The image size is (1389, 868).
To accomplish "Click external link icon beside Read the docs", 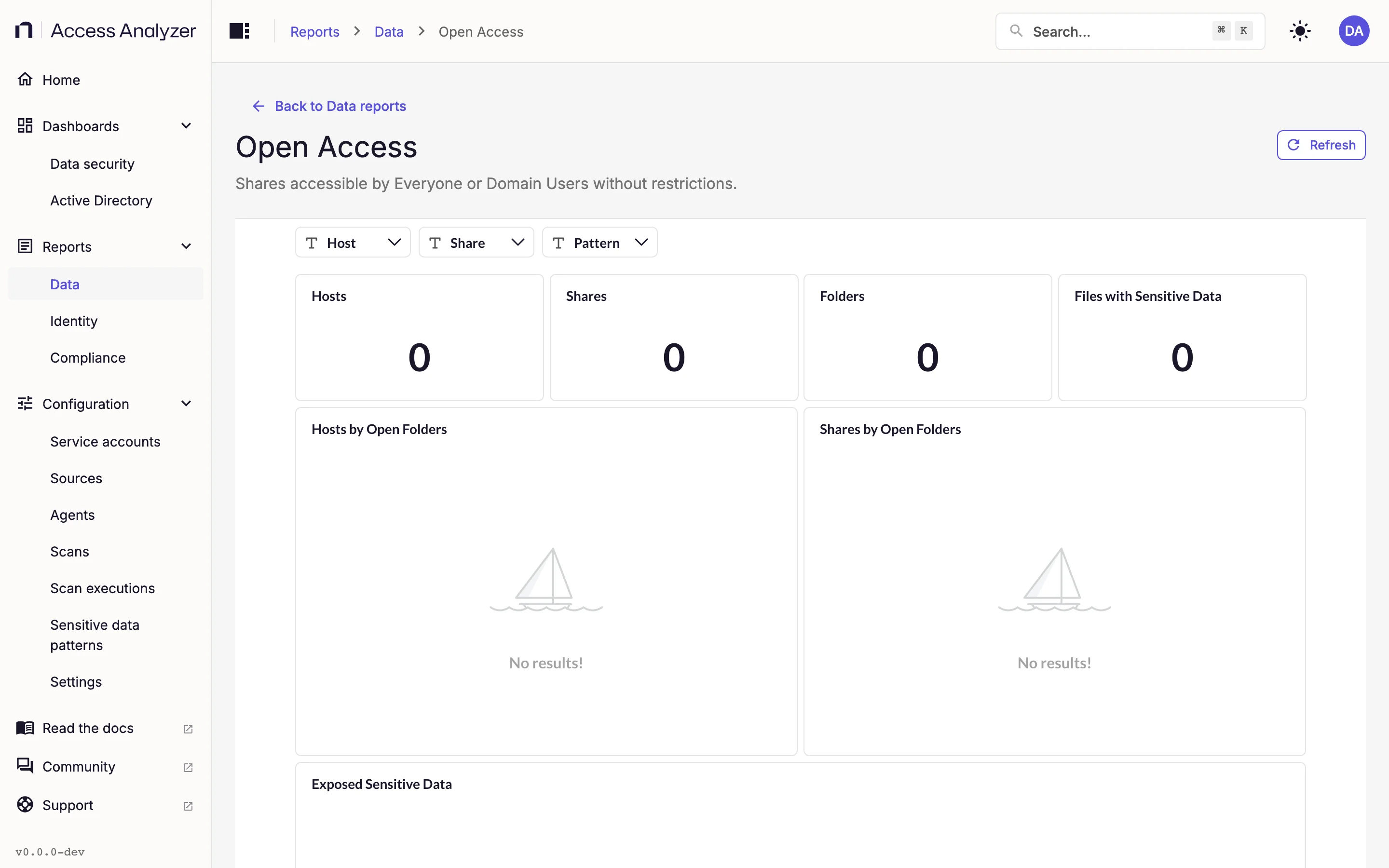I will 188,729.
